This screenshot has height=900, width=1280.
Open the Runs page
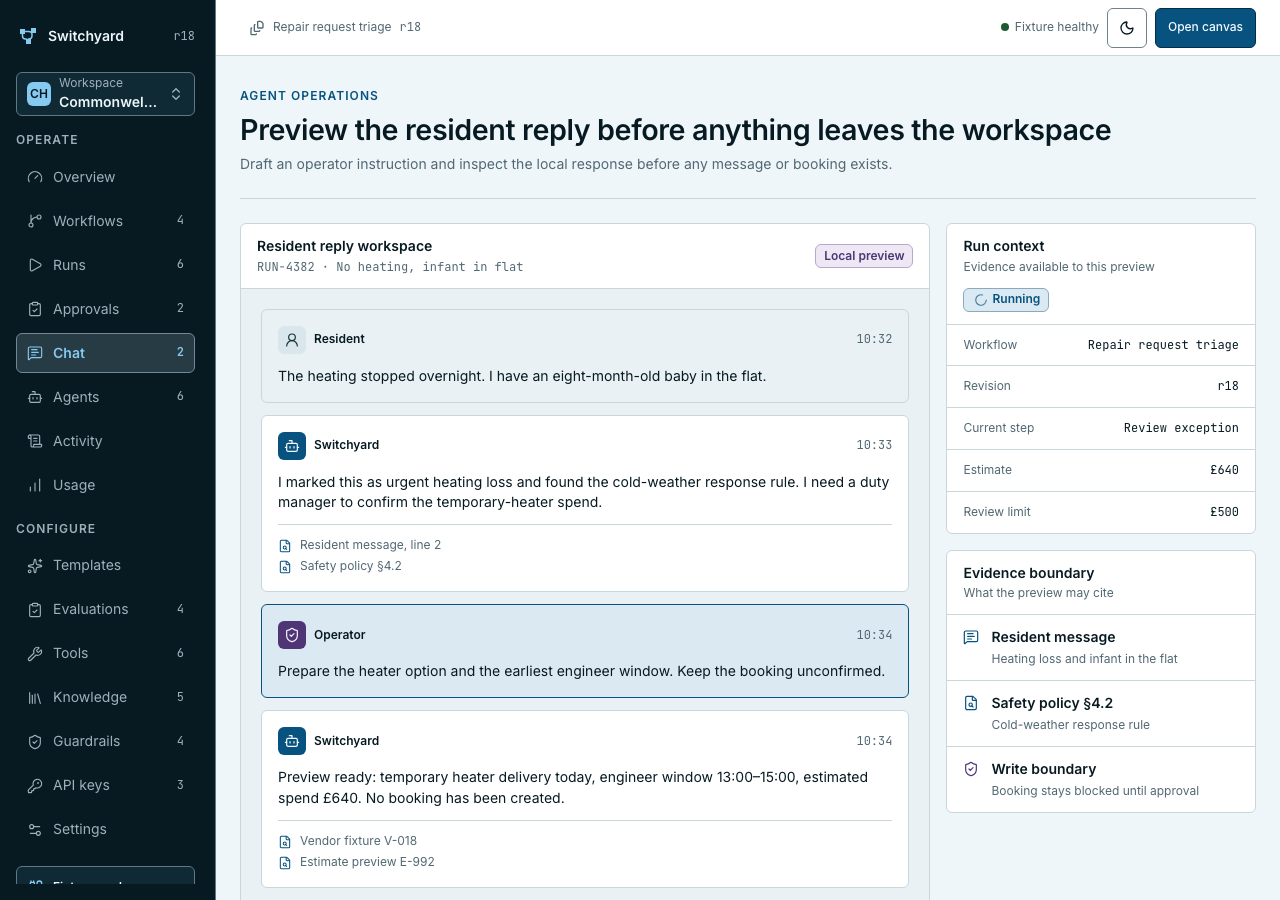pyautogui.click(x=105, y=265)
